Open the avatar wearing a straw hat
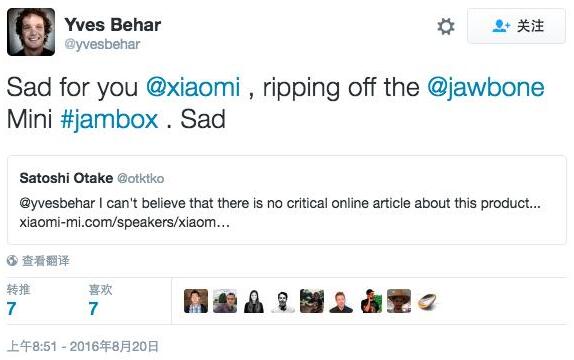The height and width of the screenshot is (360, 574). click(x=399, y=301)
